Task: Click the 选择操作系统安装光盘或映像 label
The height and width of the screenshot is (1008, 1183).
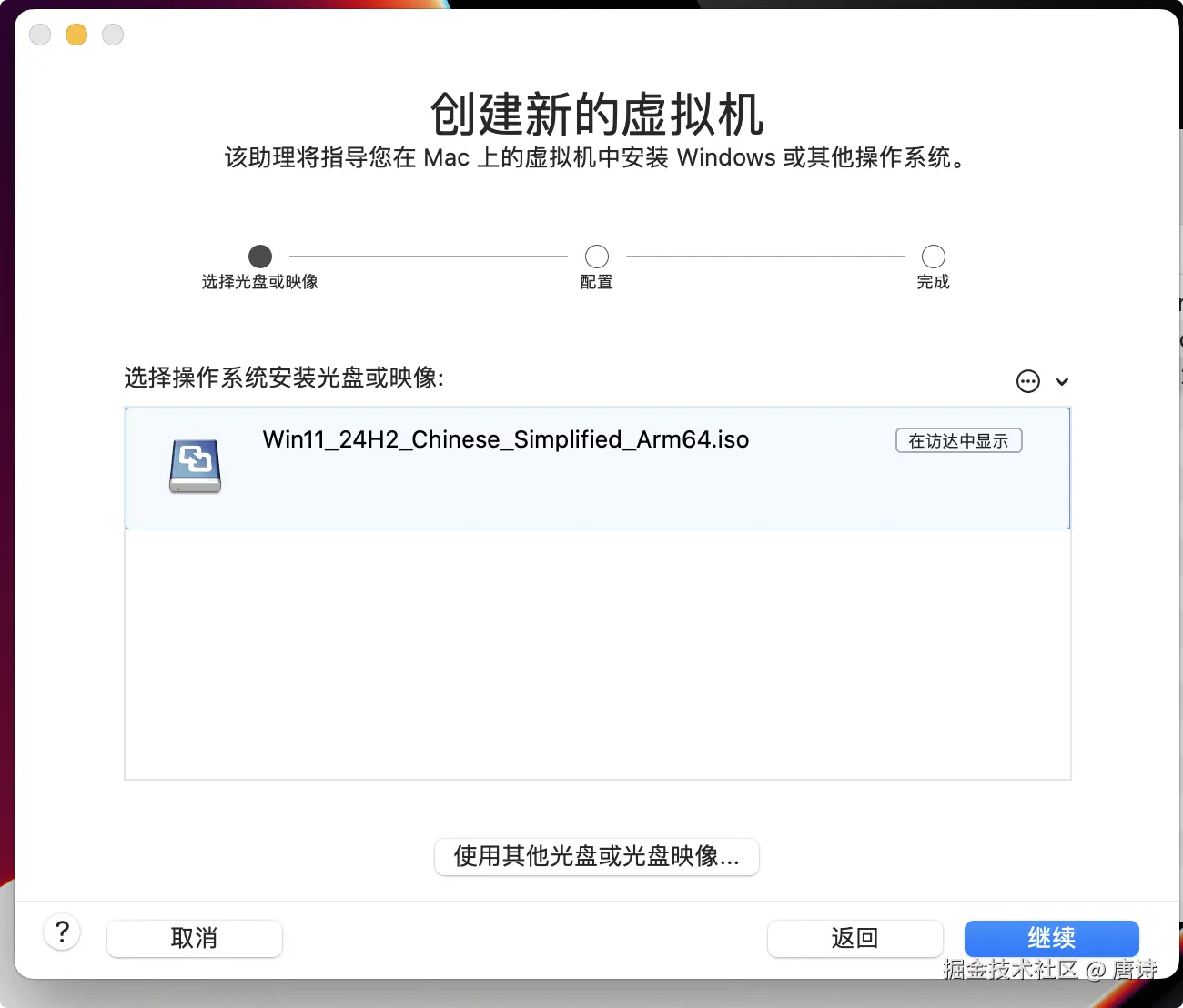Action: click(x=284, y=378)
